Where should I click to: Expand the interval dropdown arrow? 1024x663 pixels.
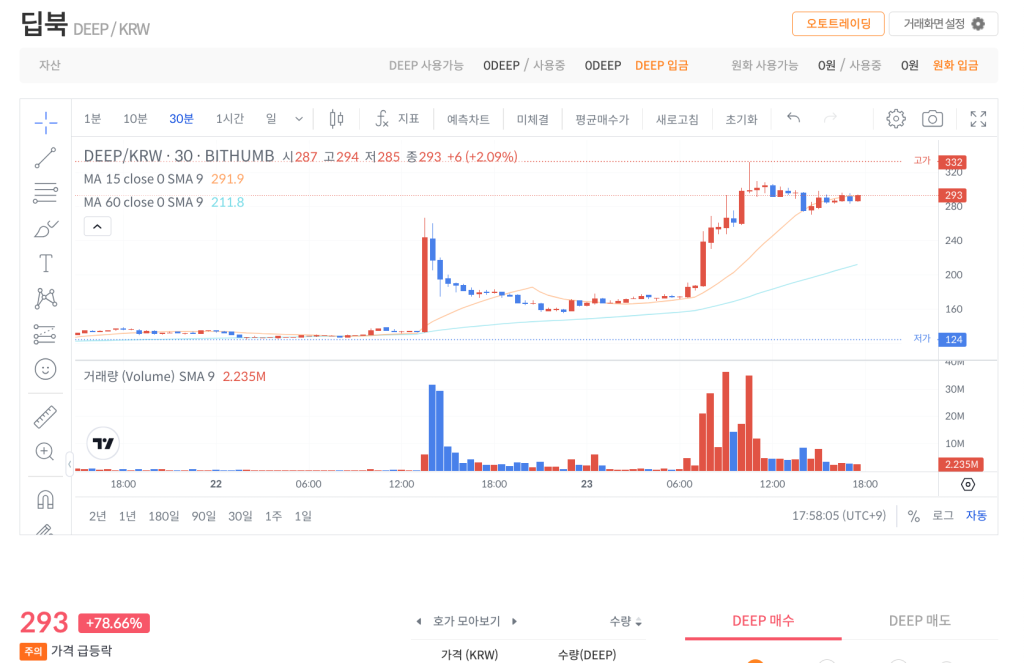coord(299,119)
